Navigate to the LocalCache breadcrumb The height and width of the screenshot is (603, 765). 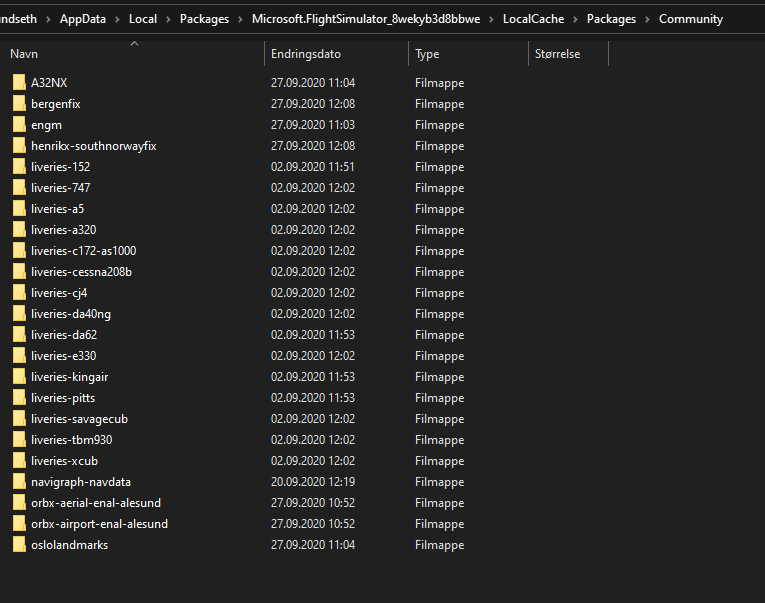coord(533,19)
